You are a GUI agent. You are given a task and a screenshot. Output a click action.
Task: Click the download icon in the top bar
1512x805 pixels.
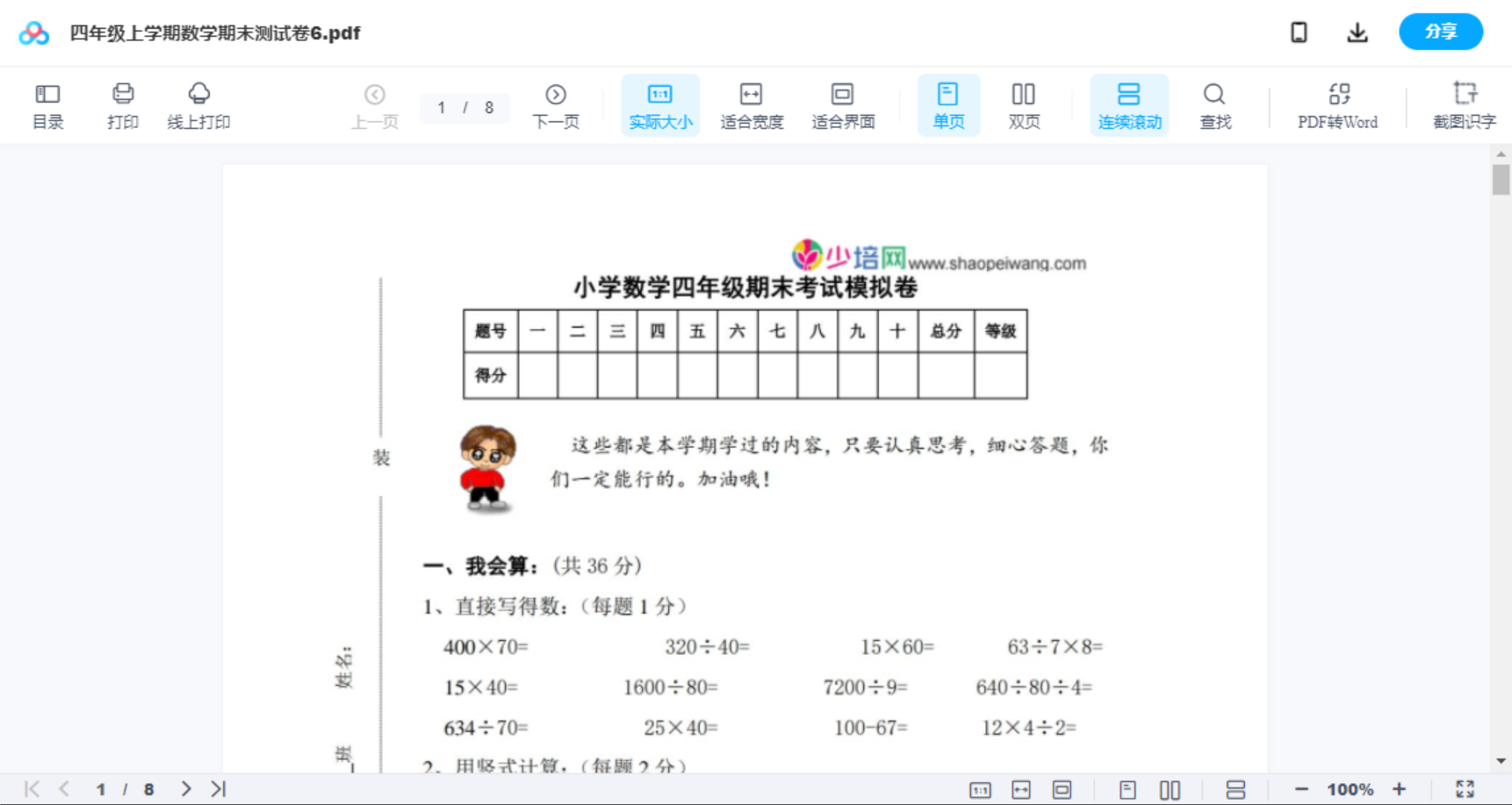(1357, 32)
